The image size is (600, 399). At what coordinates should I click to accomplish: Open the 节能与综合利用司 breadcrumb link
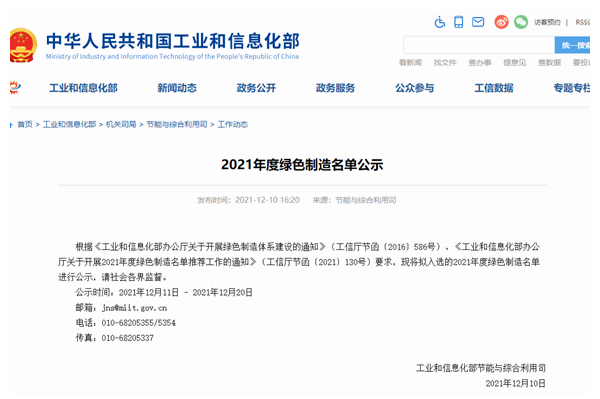click(x=177, y=124)
